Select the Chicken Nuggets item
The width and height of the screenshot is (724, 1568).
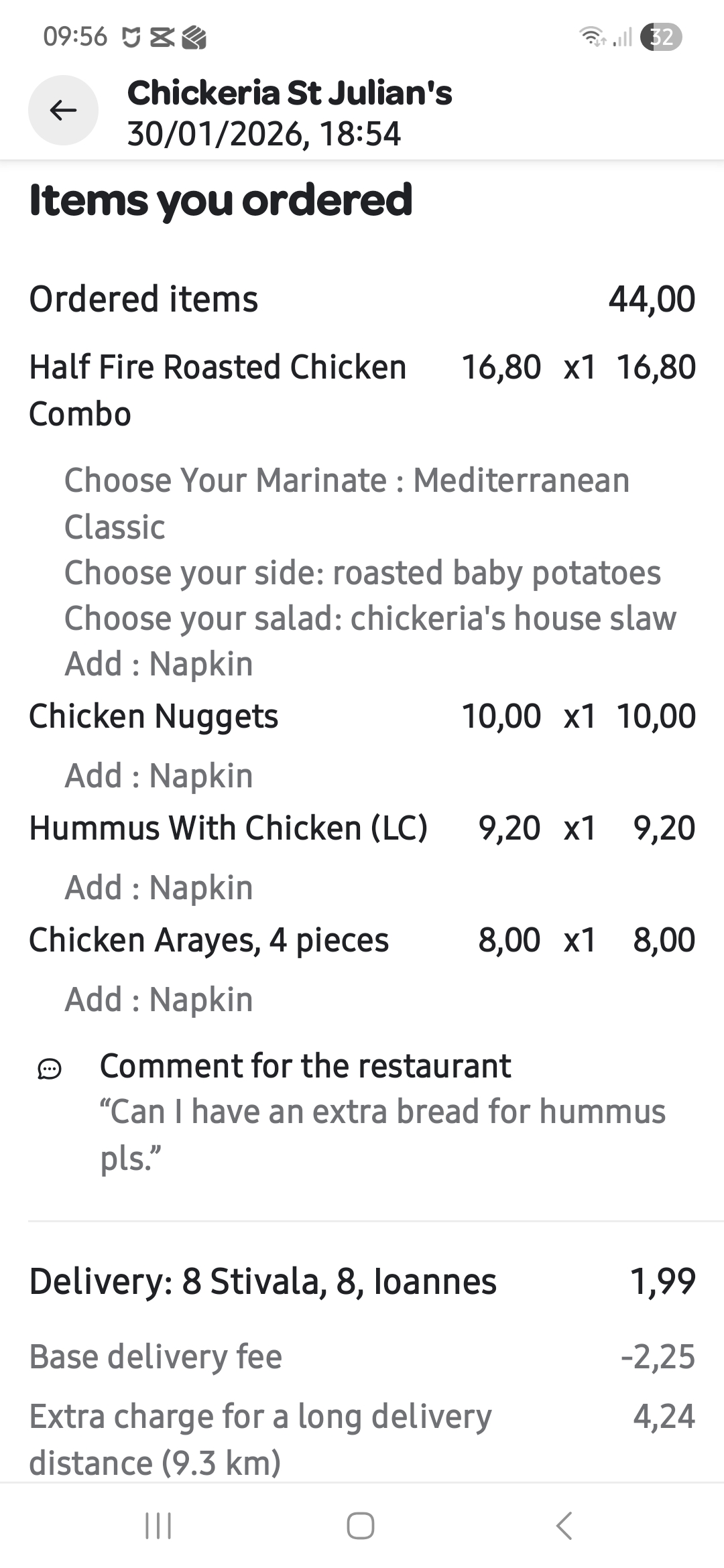tap(154, 716)
